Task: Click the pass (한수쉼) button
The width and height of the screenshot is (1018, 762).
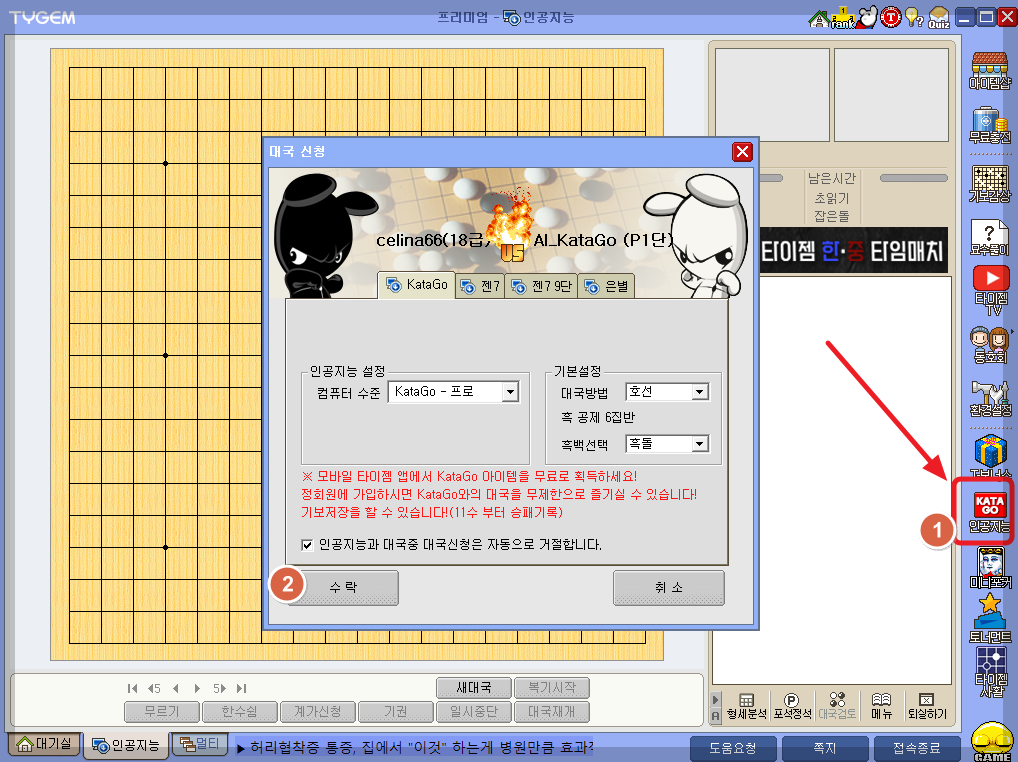Action: pos(240,712)
